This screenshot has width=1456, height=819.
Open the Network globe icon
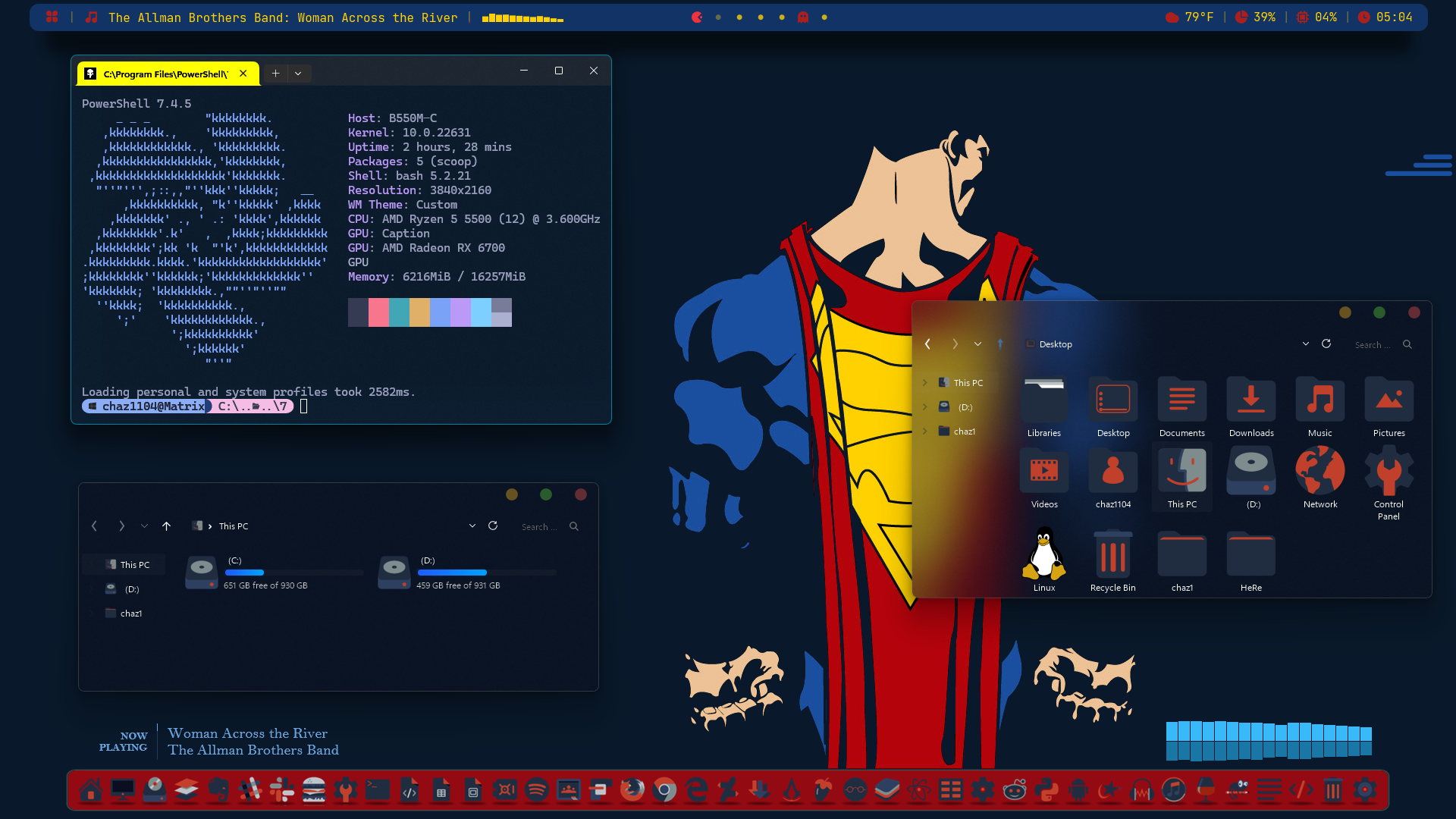tap(1320, 476)
